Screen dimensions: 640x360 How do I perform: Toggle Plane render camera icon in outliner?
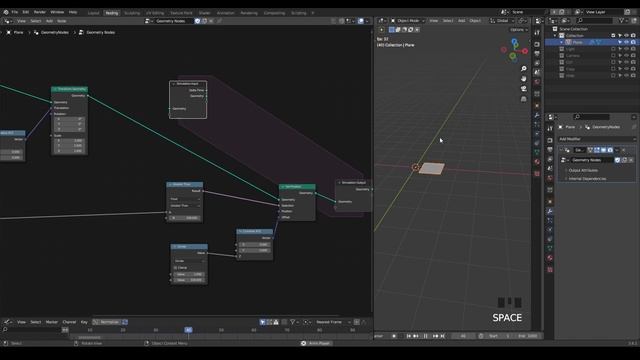[x=633, y=42]
